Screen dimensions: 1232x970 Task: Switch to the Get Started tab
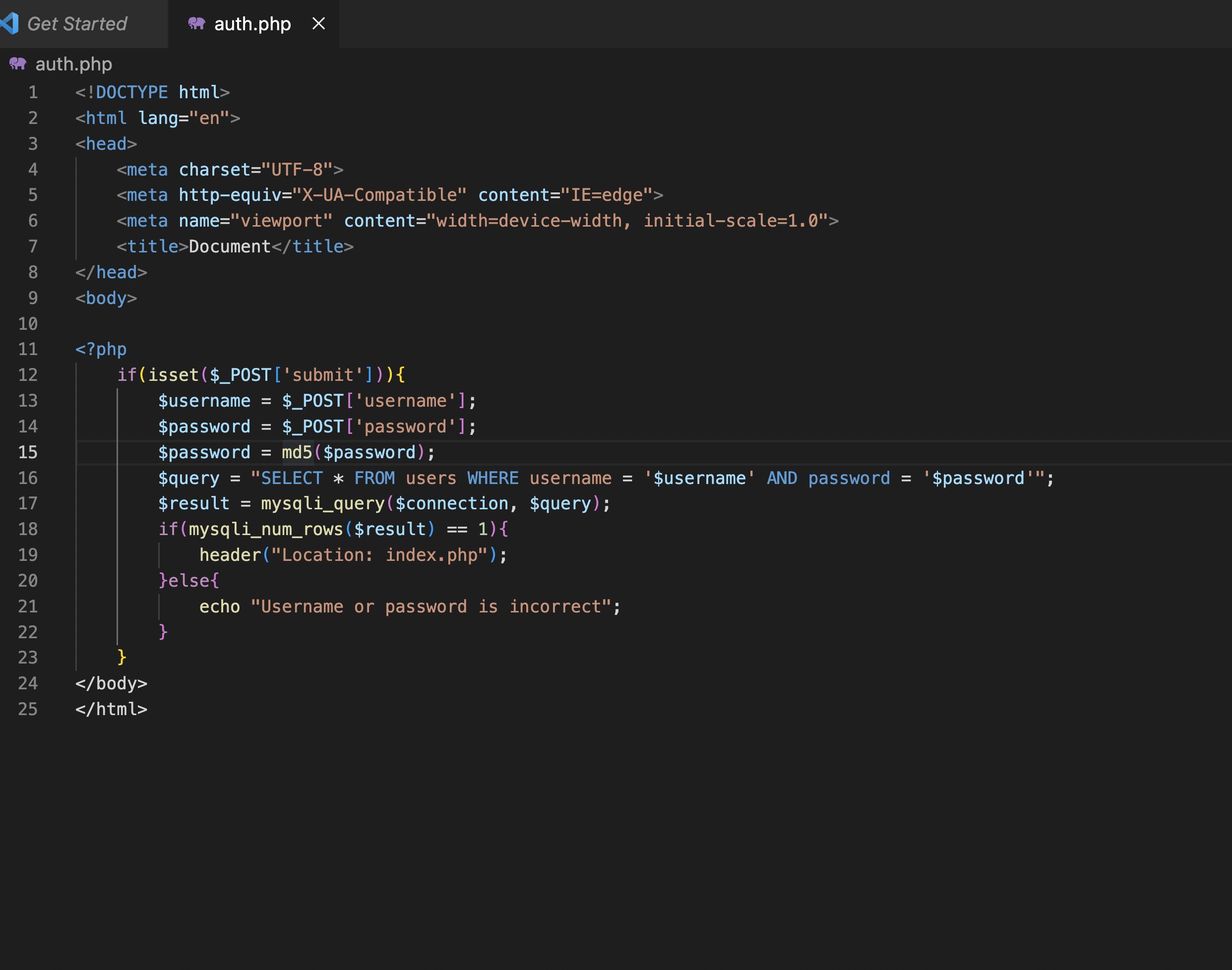click(77, 24)
